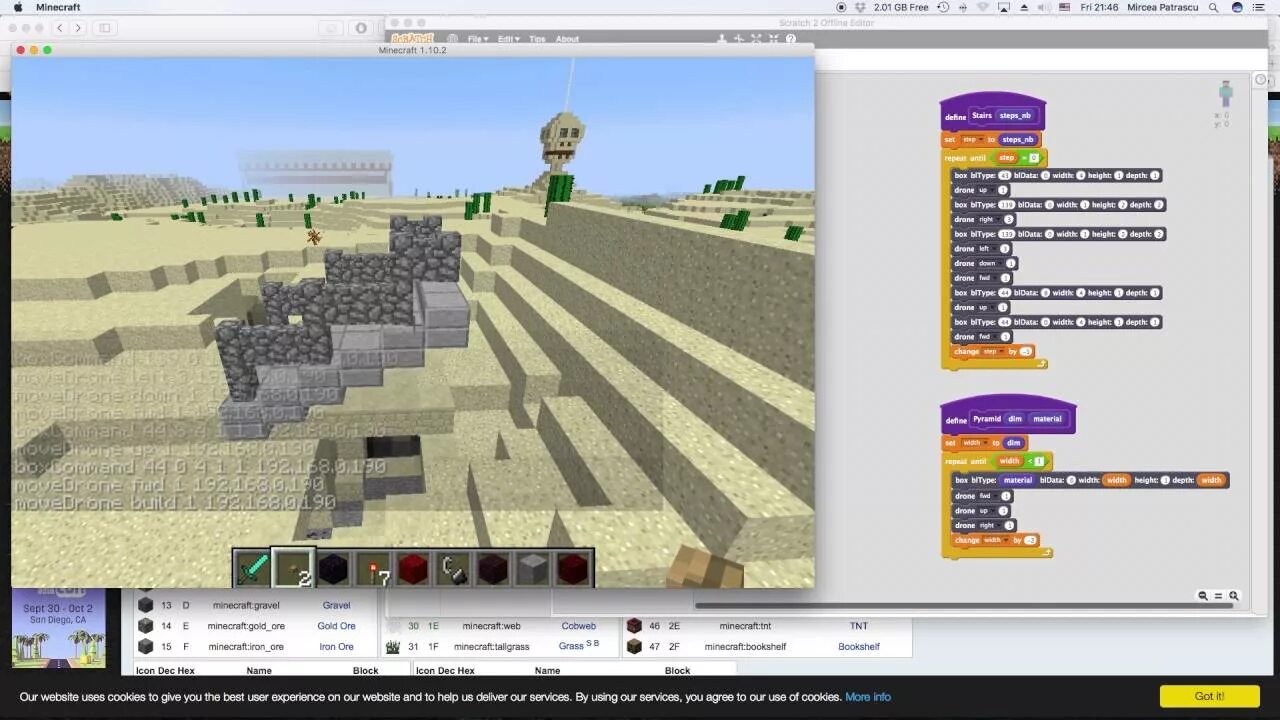Click the TNT block icon in table
This screenshot has height=720, width=1280.
634,626
